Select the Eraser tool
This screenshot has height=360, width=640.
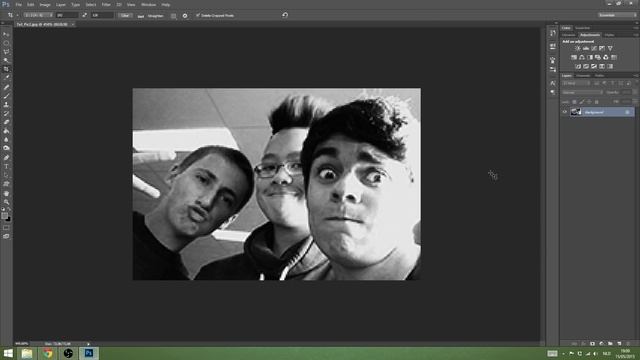click(x=6, y=122)
